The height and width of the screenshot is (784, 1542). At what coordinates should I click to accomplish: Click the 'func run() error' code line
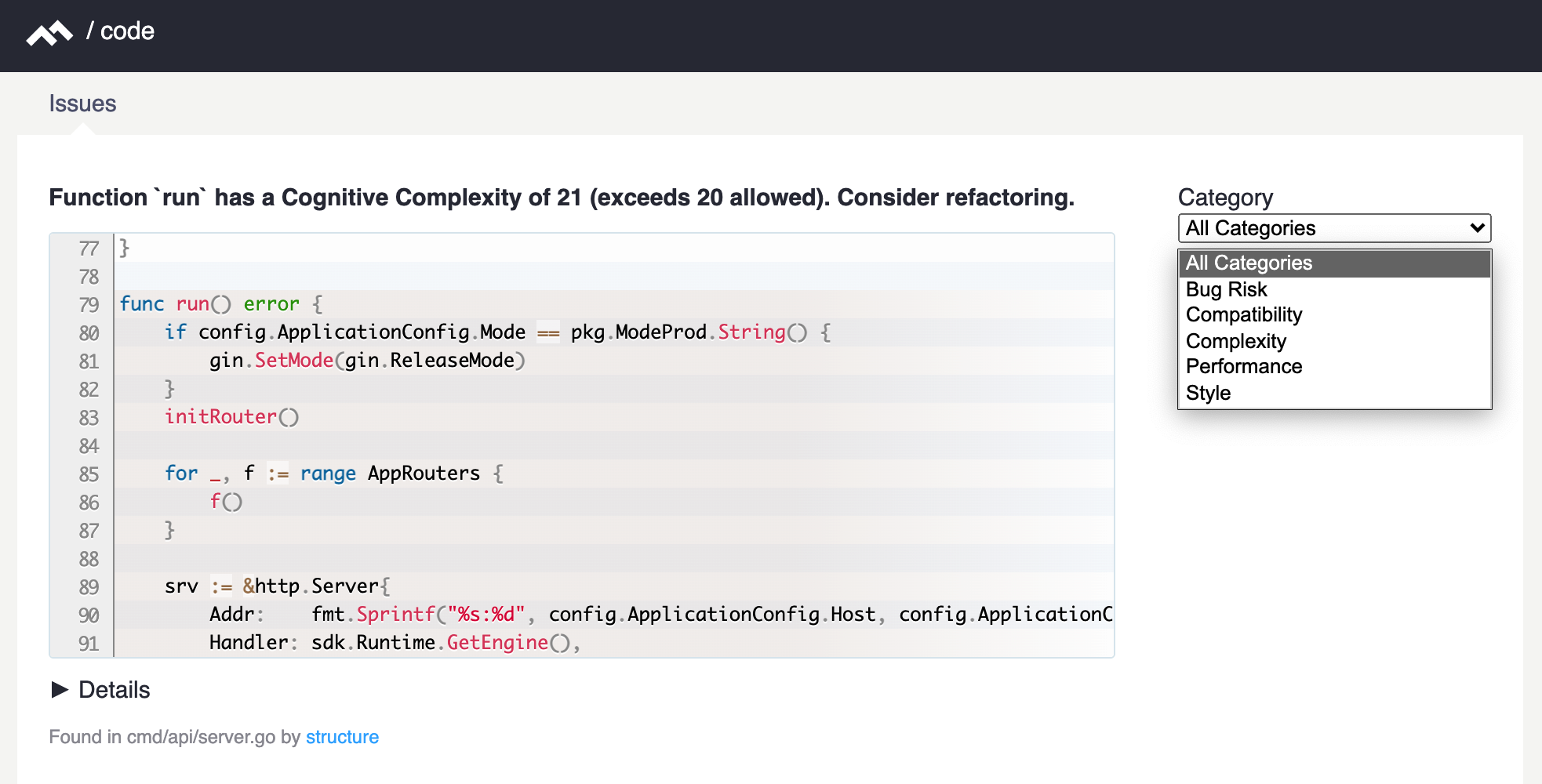(220, 304)
